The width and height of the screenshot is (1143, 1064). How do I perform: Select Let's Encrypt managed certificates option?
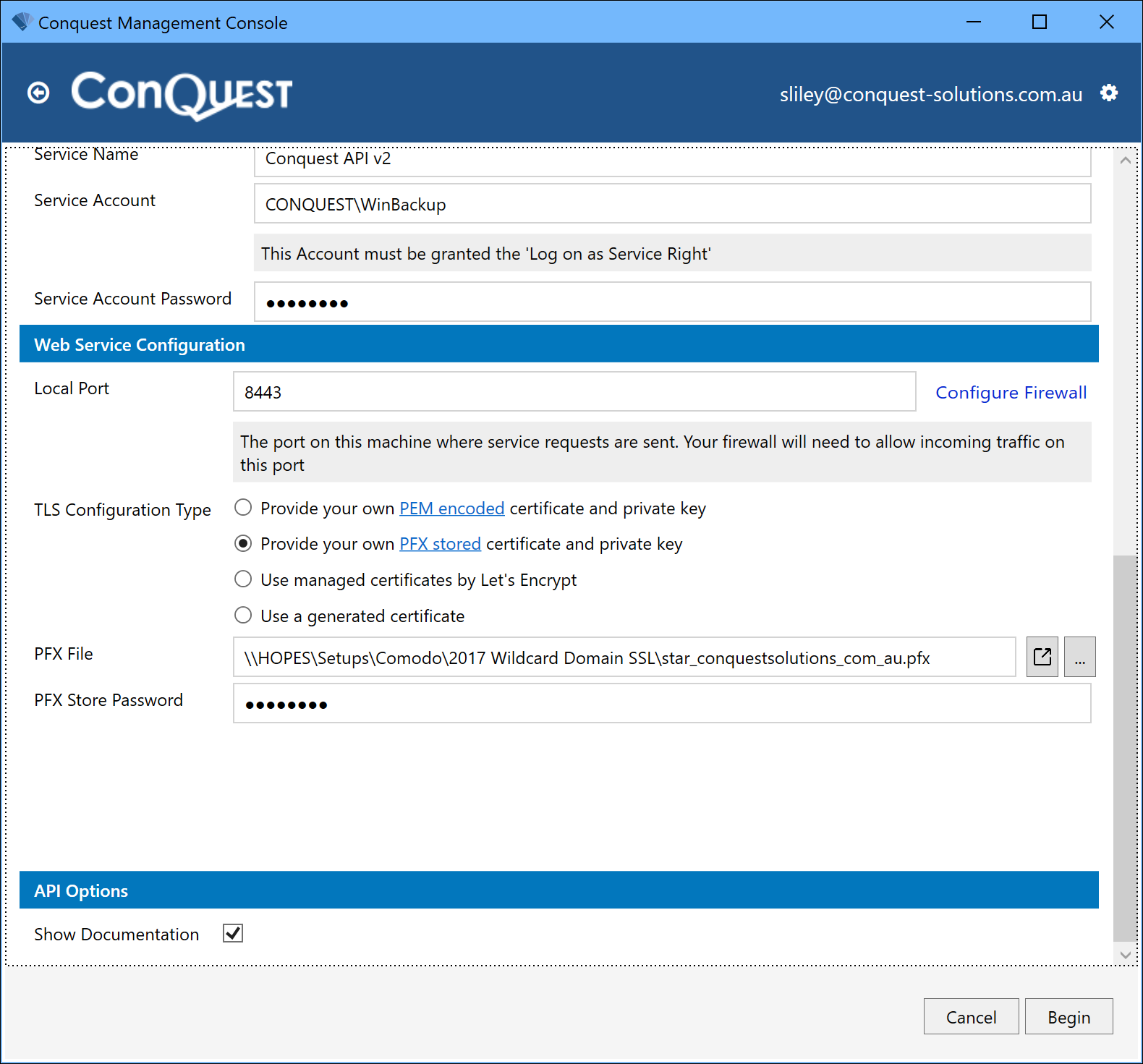tap(243, 579)
